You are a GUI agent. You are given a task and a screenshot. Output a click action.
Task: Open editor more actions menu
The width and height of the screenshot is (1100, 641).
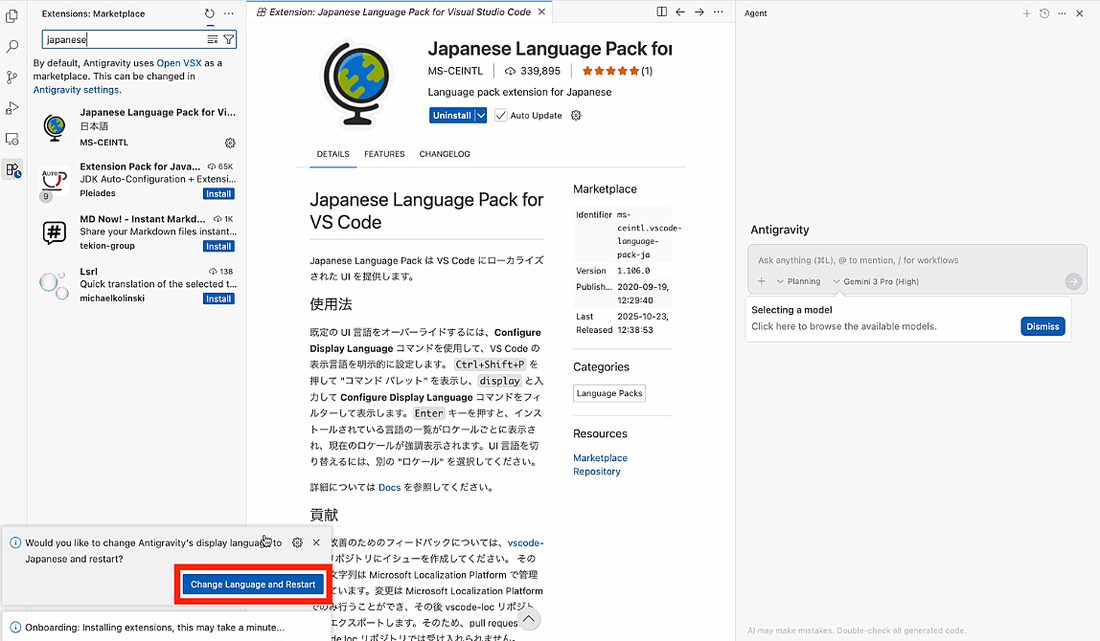coord(718,12)
